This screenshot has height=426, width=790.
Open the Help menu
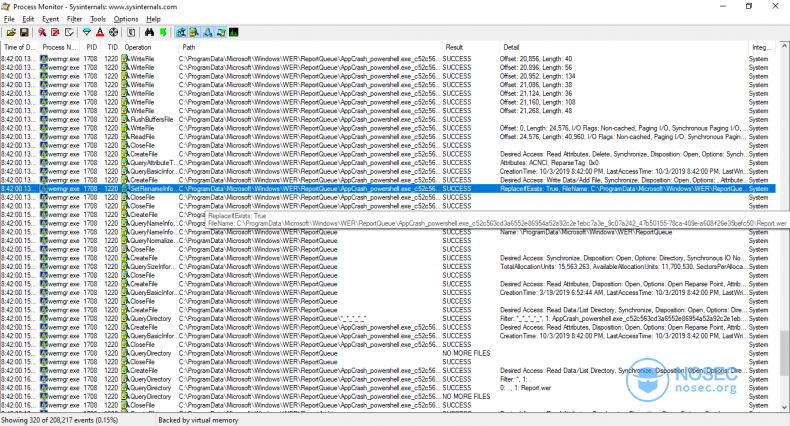pyautogui.click(x=153, y=19)
